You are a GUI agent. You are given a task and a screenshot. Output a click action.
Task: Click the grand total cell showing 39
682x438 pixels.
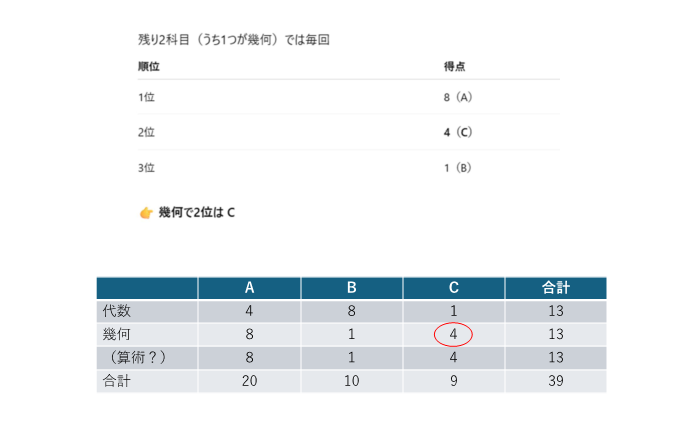pyautogui.click(x=555, y=381)
